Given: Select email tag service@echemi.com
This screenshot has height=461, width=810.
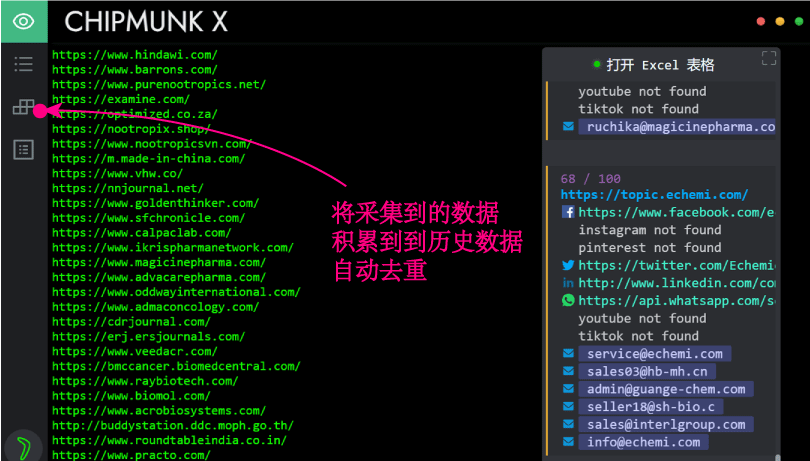Looking at the screenshot, I should point(655,354).
